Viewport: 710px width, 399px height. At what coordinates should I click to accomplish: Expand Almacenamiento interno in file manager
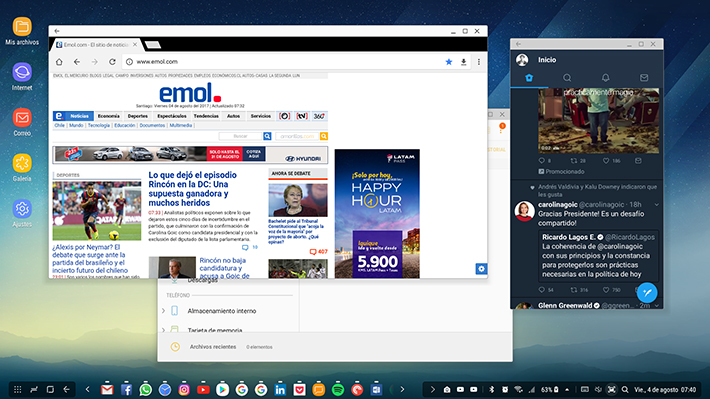point(163,311)
